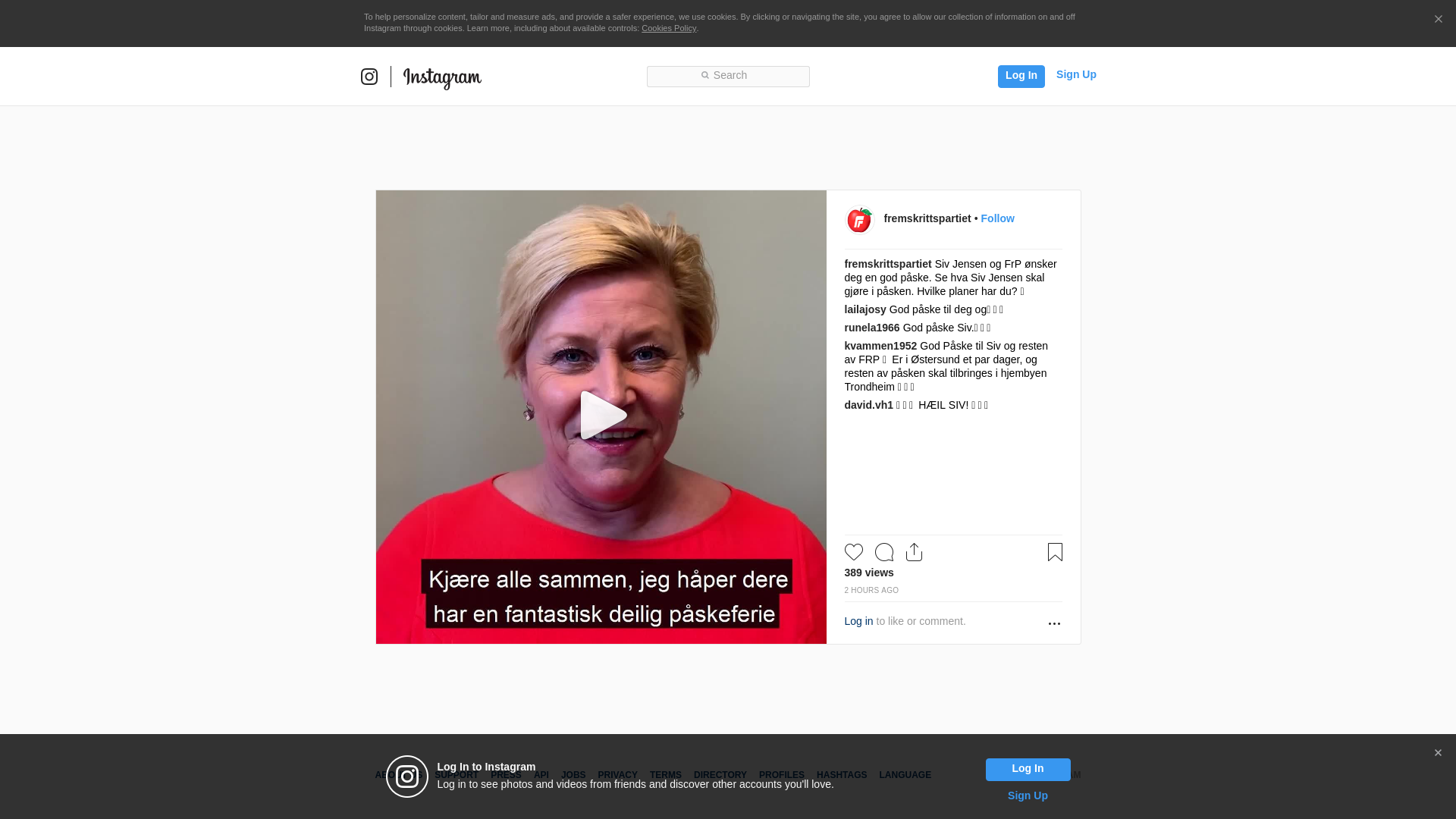Open the 2 HOURS AGO timestamp

tap(871, 590)
